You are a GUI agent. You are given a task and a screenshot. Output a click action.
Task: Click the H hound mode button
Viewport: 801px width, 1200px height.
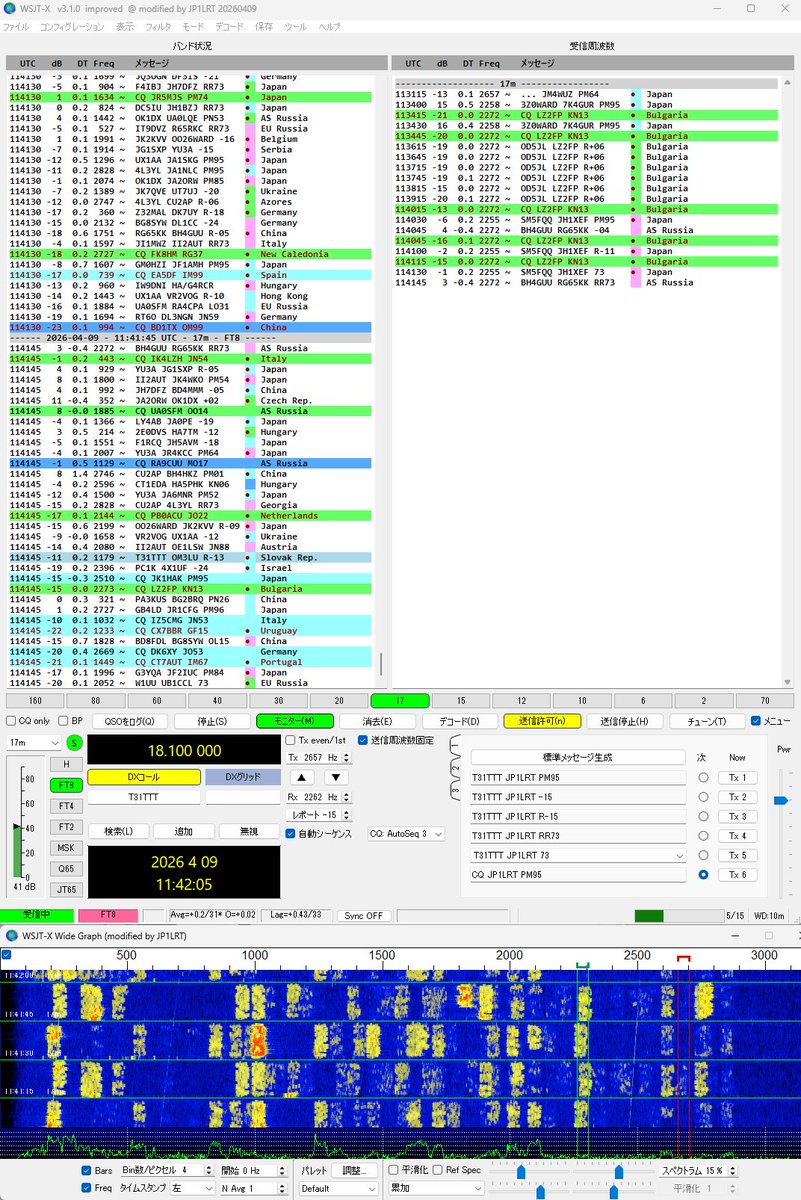[66, 764]
